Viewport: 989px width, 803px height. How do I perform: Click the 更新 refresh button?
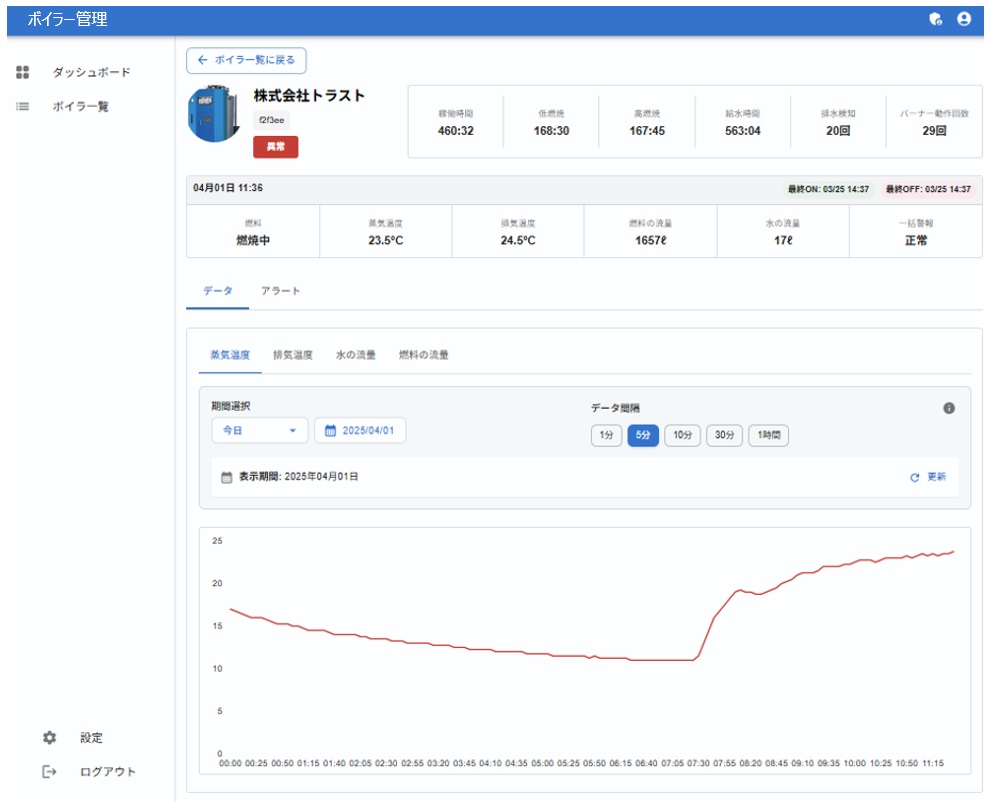pos(927,477)
